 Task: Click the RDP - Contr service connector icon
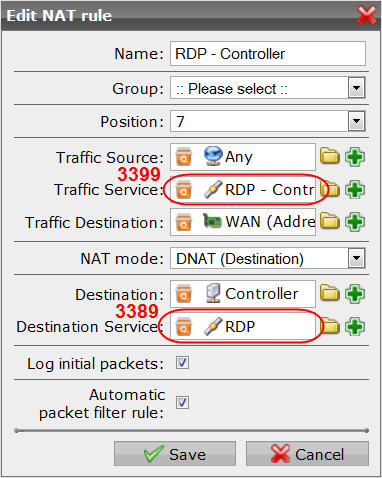point(213,189)
